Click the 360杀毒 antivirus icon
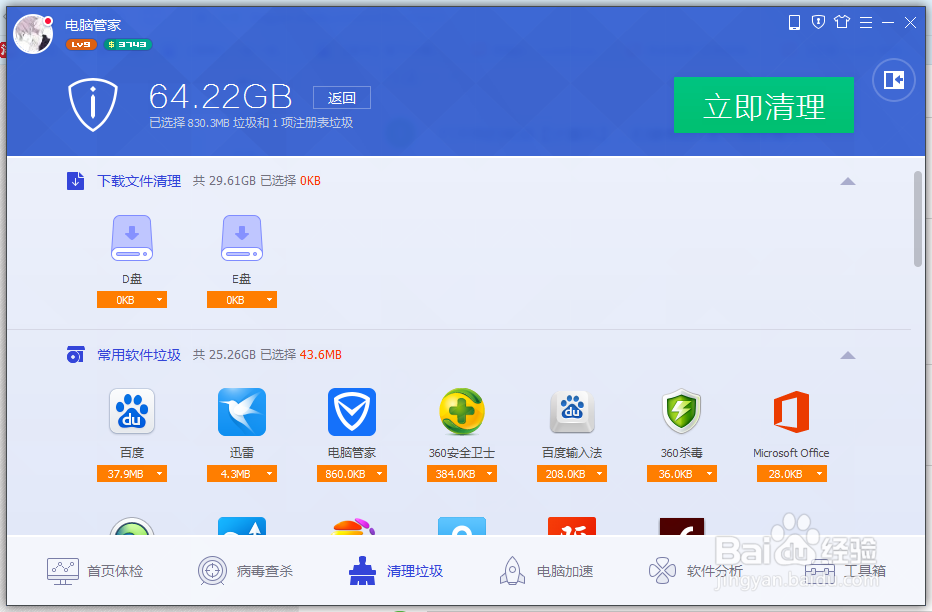The height and width of the screenshot is (612, 932). point(681,411)
